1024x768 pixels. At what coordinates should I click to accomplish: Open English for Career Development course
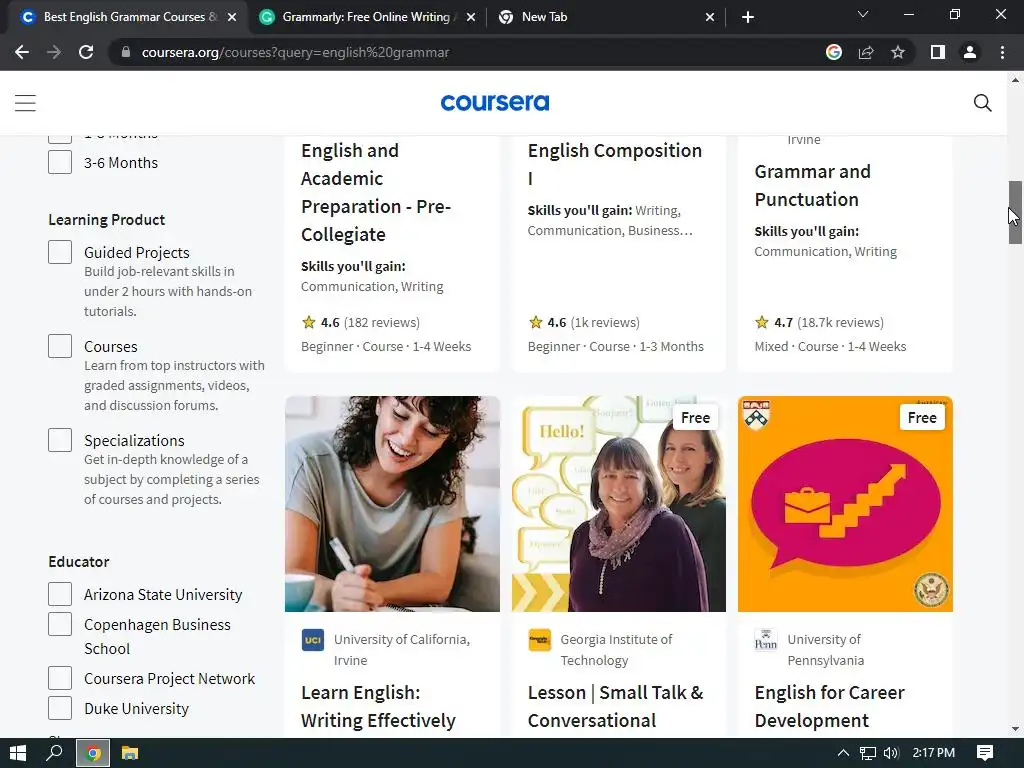pos(829,706)
